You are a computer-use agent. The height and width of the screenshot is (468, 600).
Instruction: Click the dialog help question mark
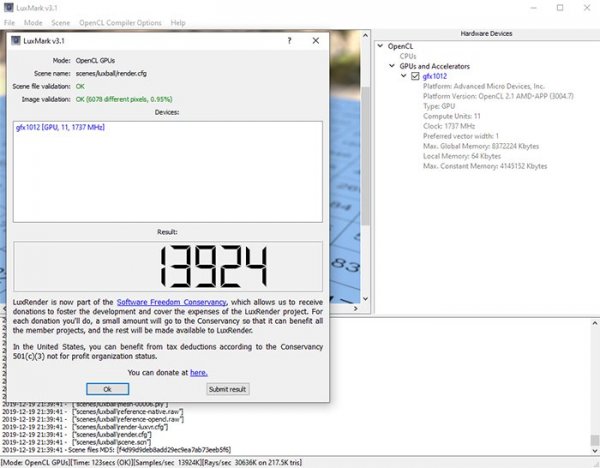[289, 41]
